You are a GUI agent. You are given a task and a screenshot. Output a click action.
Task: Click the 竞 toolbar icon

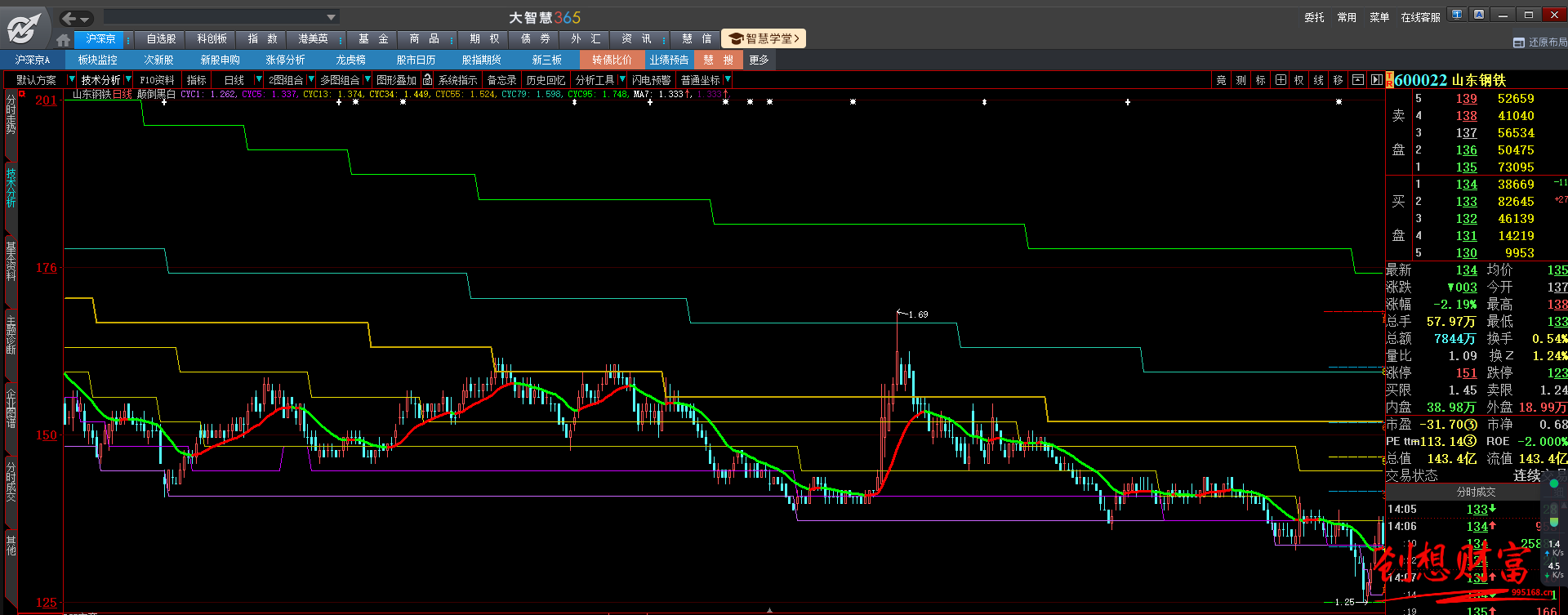pyautogui.click(x=1221, y=80)
